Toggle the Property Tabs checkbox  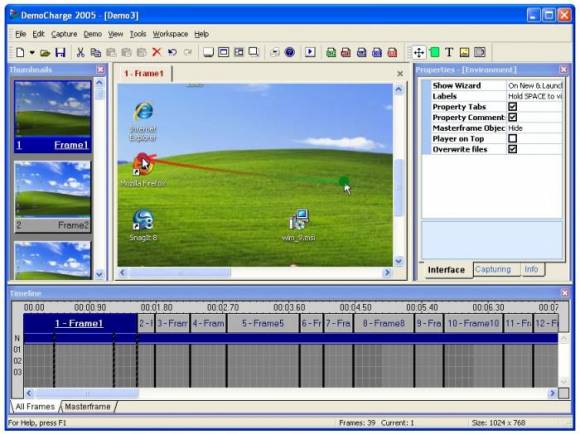click(512, 107)
